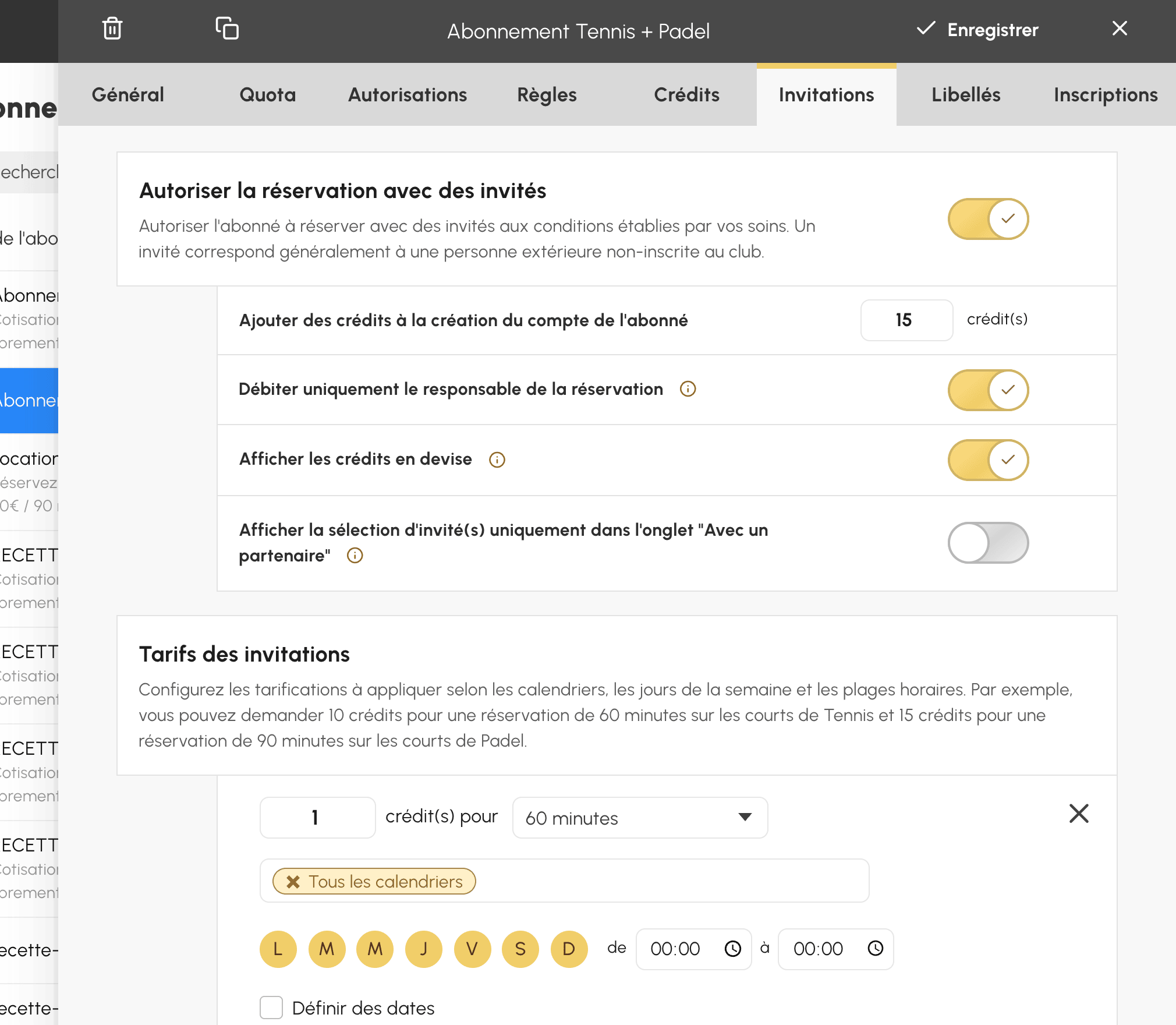Switch to the Quota tab
The height and width of the screenshot is (1025, 1176).
(x=268, y=94)
